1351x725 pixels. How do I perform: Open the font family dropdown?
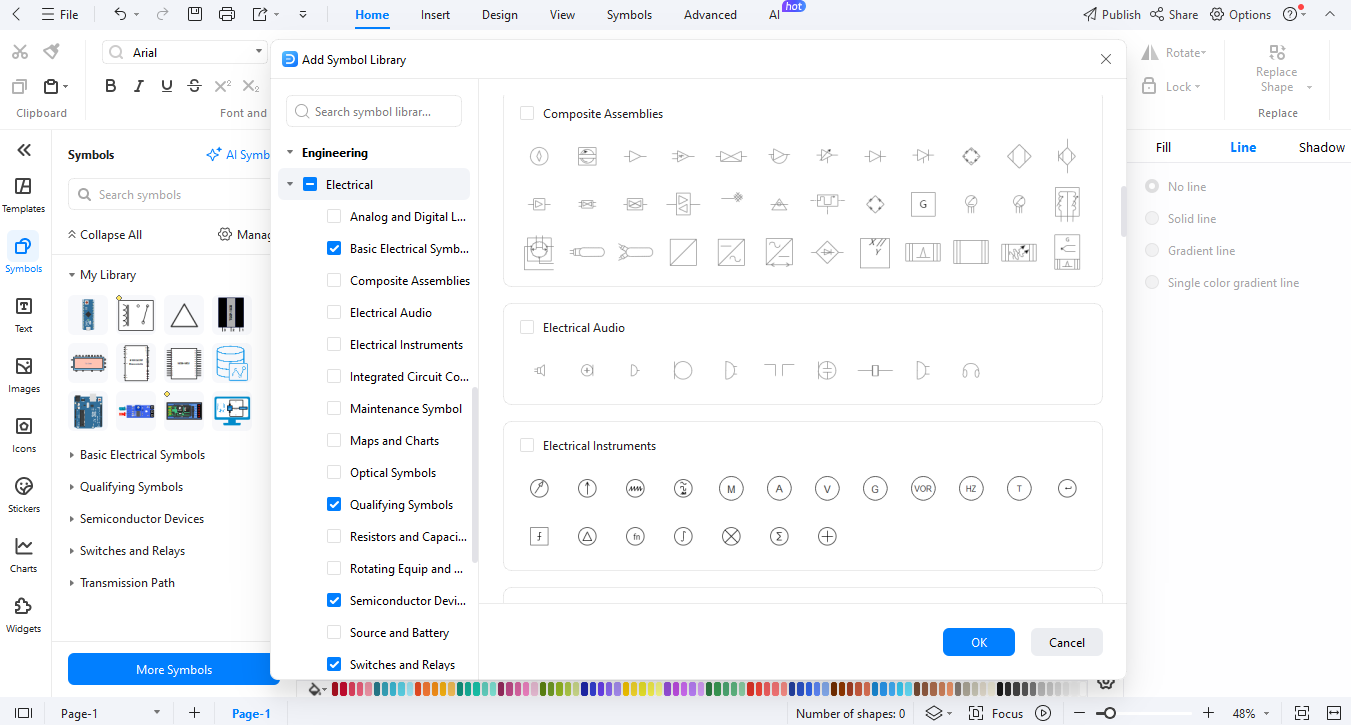coord(259,52)
